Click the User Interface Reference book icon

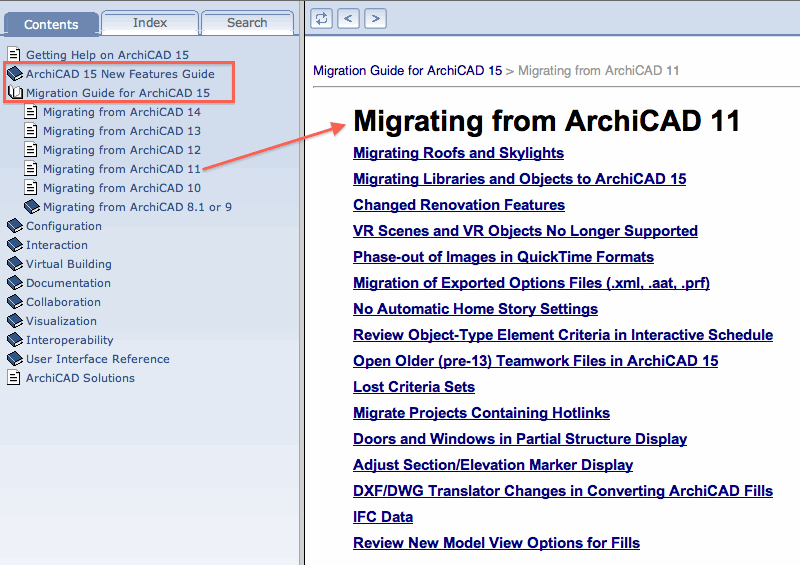pos(15,359)
